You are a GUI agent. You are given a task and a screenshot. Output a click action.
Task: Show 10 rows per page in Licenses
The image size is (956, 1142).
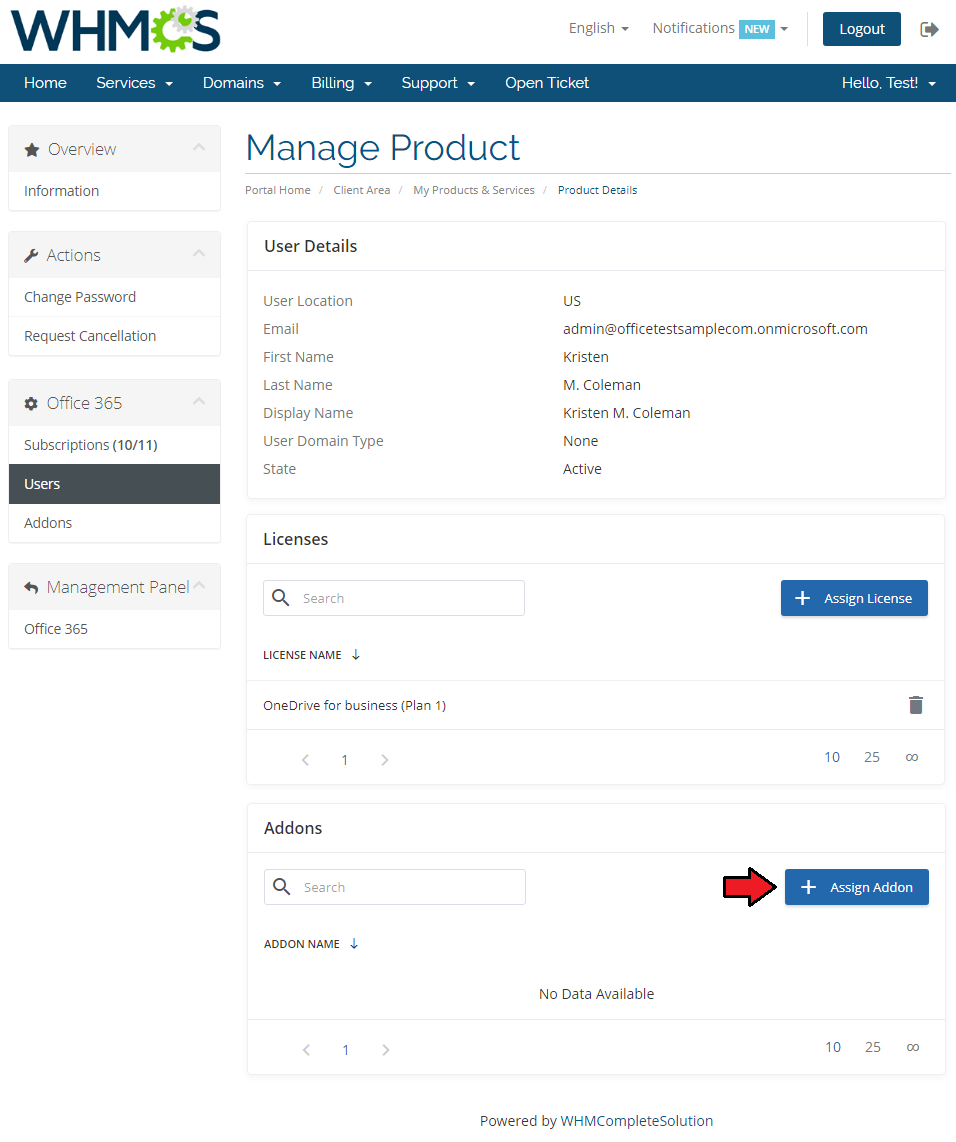coord(831,757)
